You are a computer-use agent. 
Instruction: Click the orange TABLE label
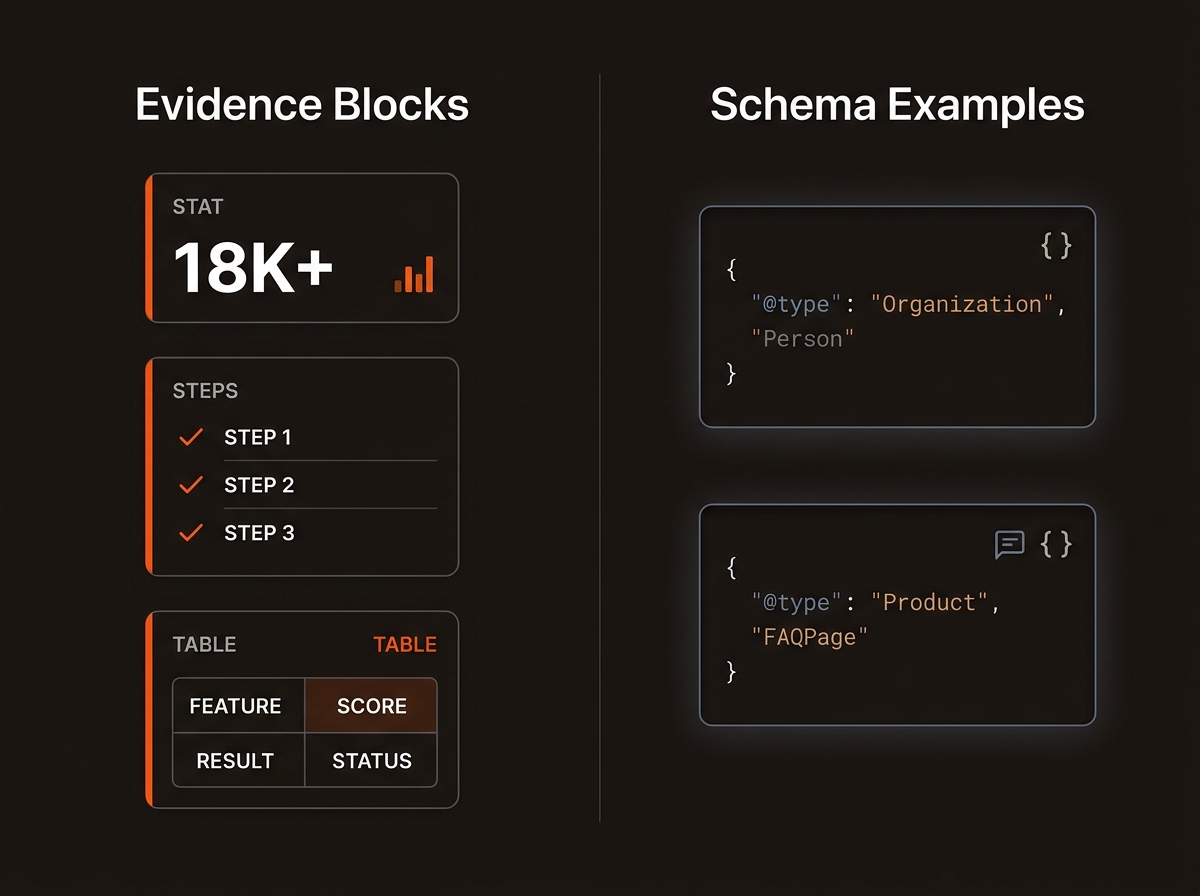[405, 645]
